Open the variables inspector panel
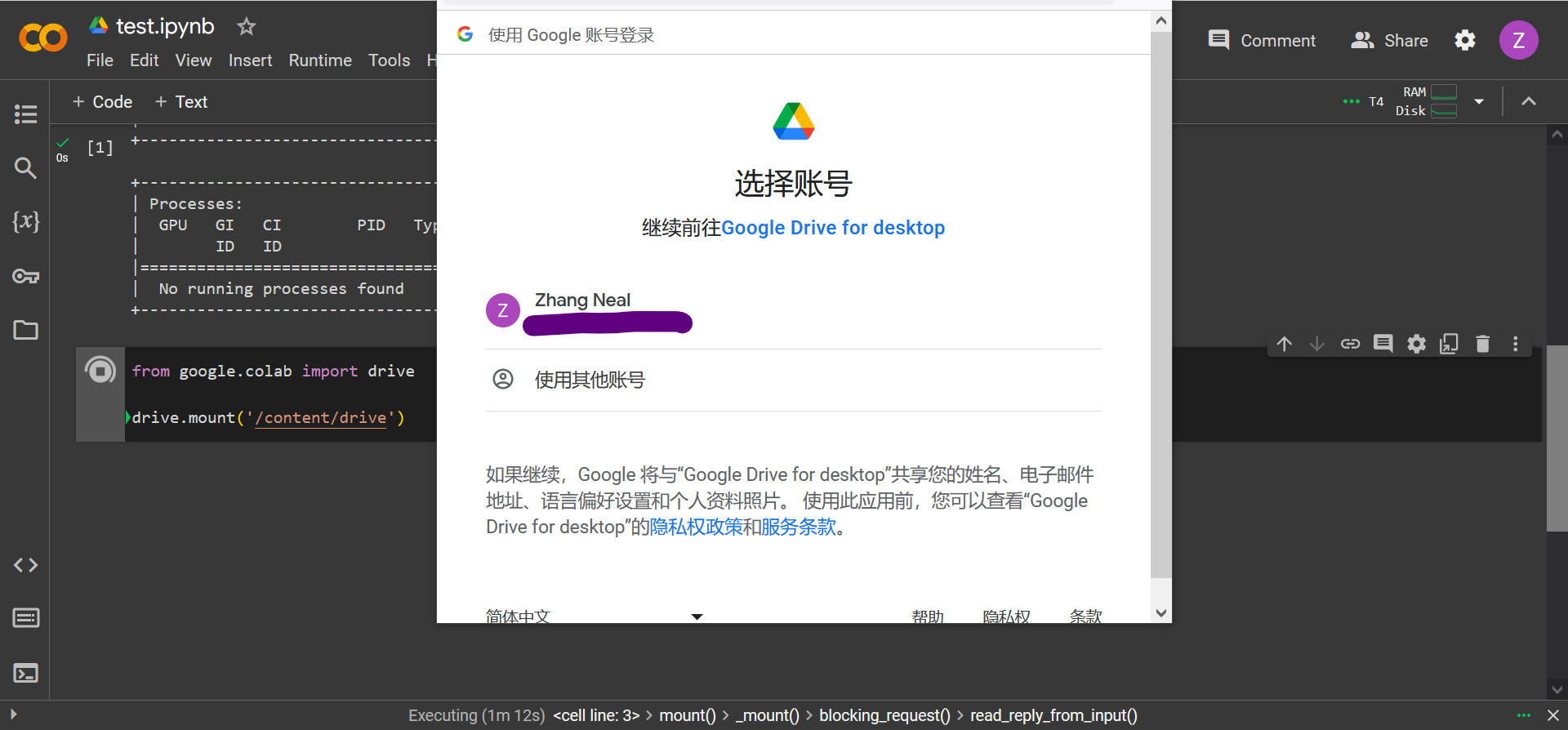 (25, 221)
